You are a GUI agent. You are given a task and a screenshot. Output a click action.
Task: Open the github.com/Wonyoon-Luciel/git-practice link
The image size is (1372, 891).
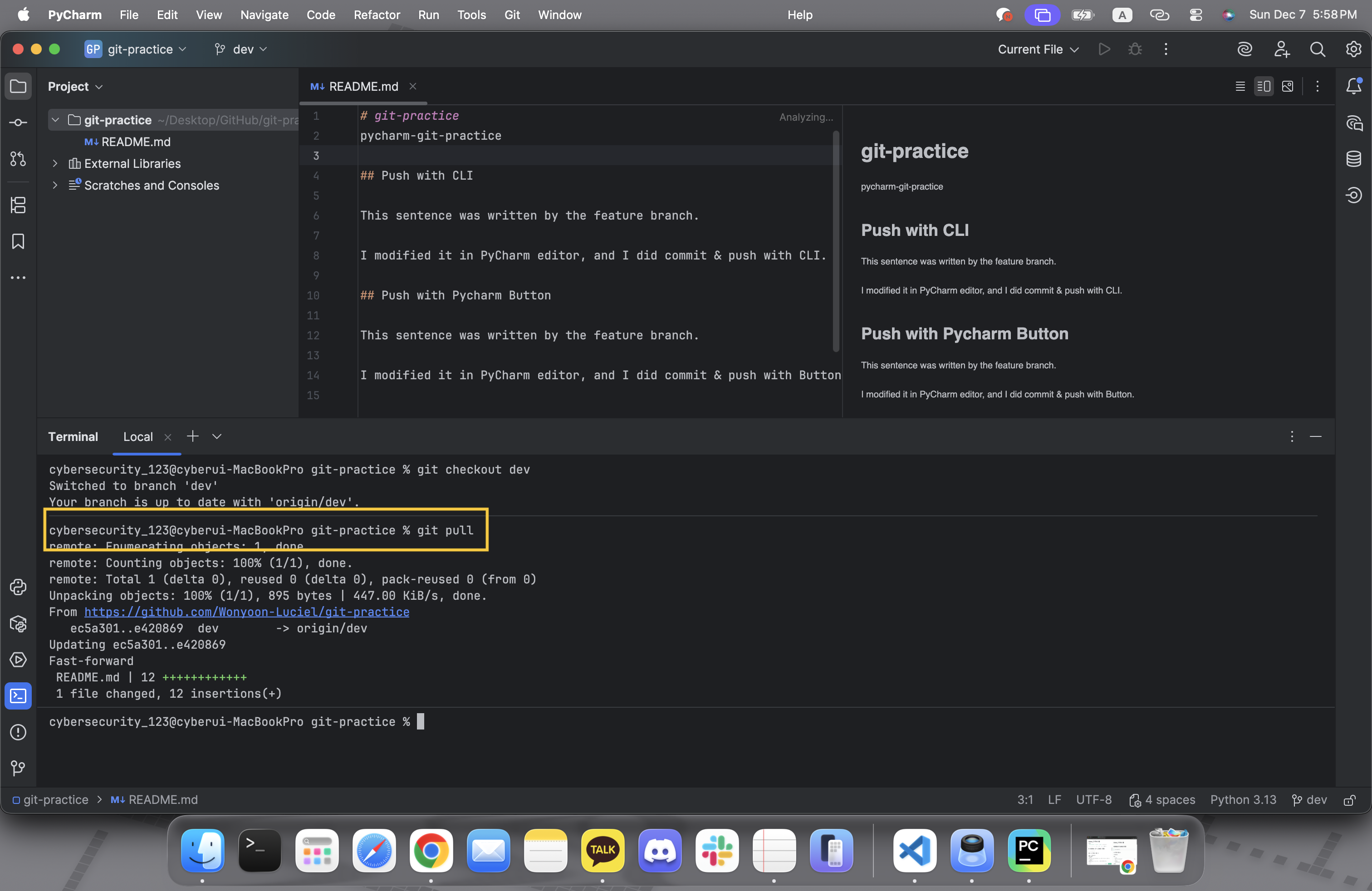(x=247, y=612)
